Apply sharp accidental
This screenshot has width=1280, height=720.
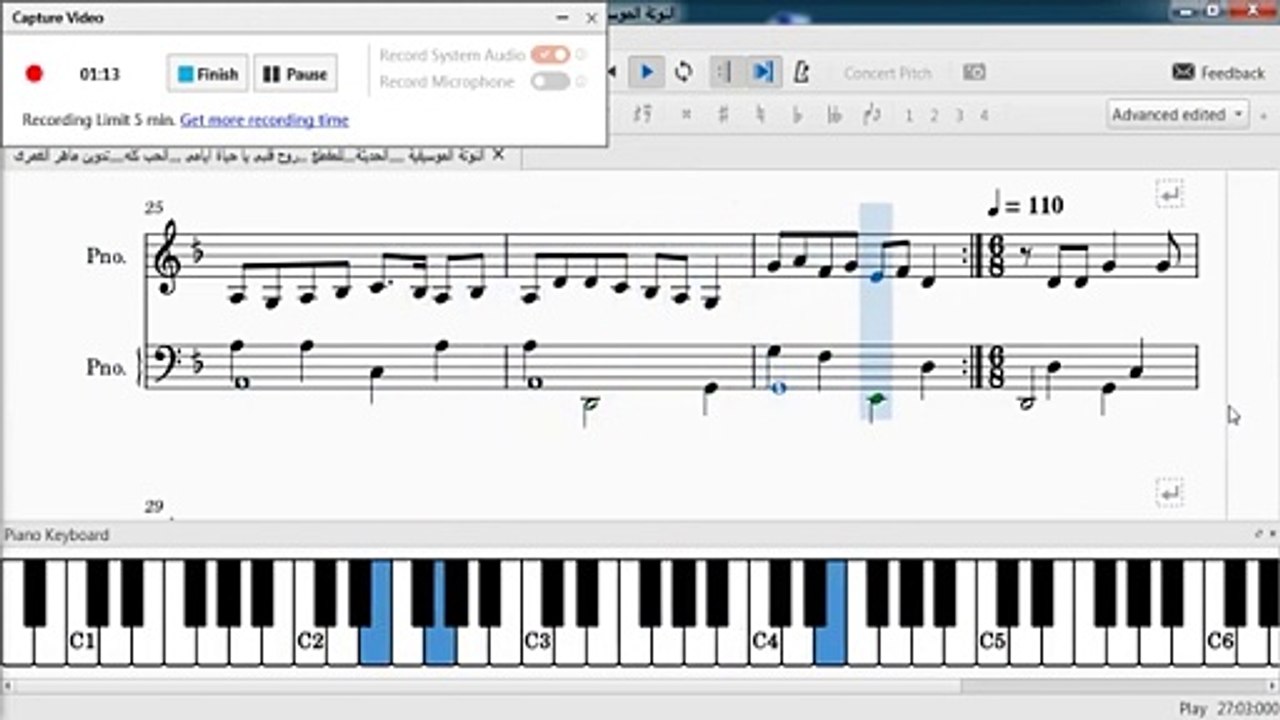[723, 115]
